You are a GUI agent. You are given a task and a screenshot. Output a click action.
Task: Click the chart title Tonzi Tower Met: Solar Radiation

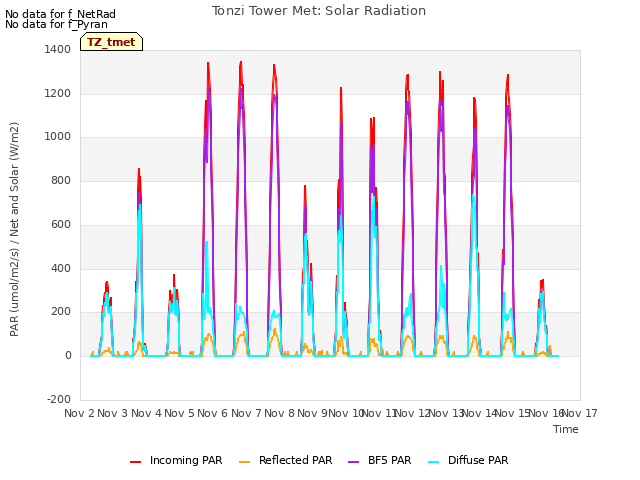click(x=319, y=11)
